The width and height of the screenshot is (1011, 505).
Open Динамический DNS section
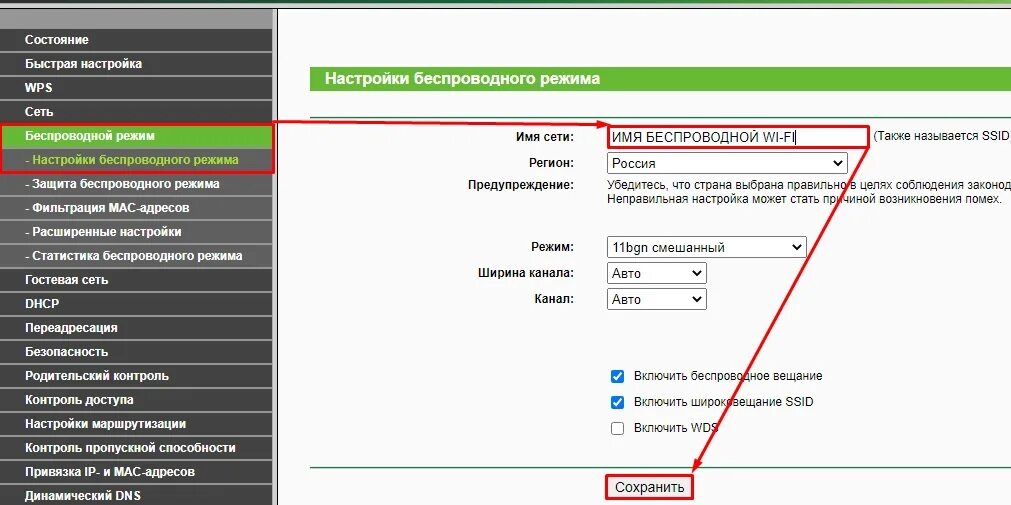point(136,495)
